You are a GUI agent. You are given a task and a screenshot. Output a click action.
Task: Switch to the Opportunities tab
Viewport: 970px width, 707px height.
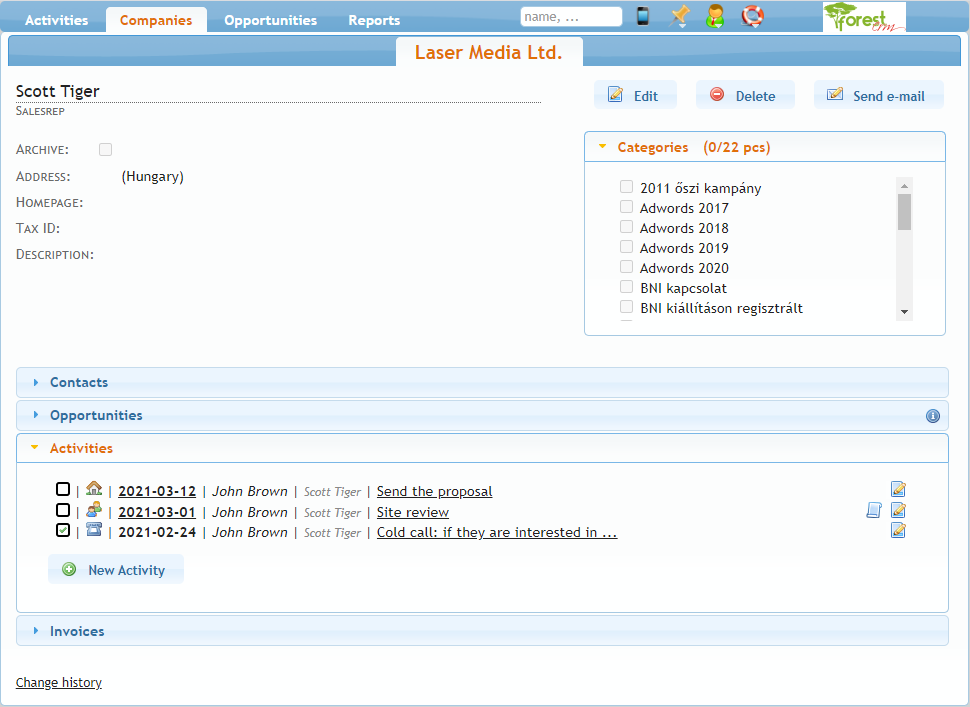tap(270, 20)
